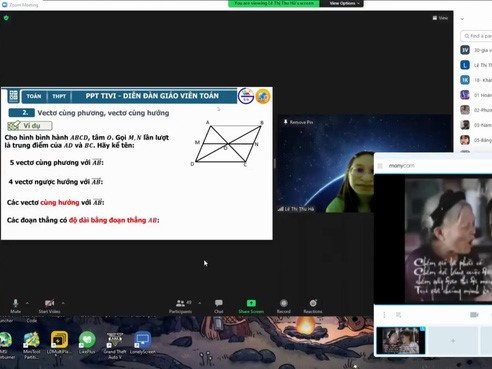Click the QR code icon on slide header
The width and height of the screenshot is (492, 369).
pos(13,96)
